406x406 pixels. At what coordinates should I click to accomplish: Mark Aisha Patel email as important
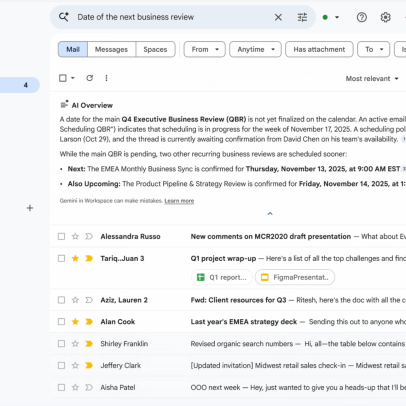click(89, 387)
